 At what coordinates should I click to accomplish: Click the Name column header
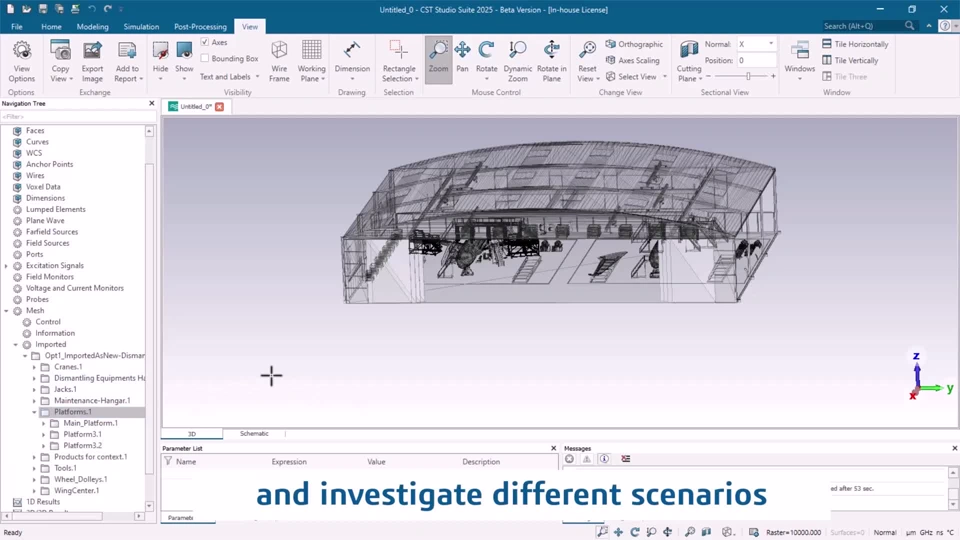pos(186,462)
